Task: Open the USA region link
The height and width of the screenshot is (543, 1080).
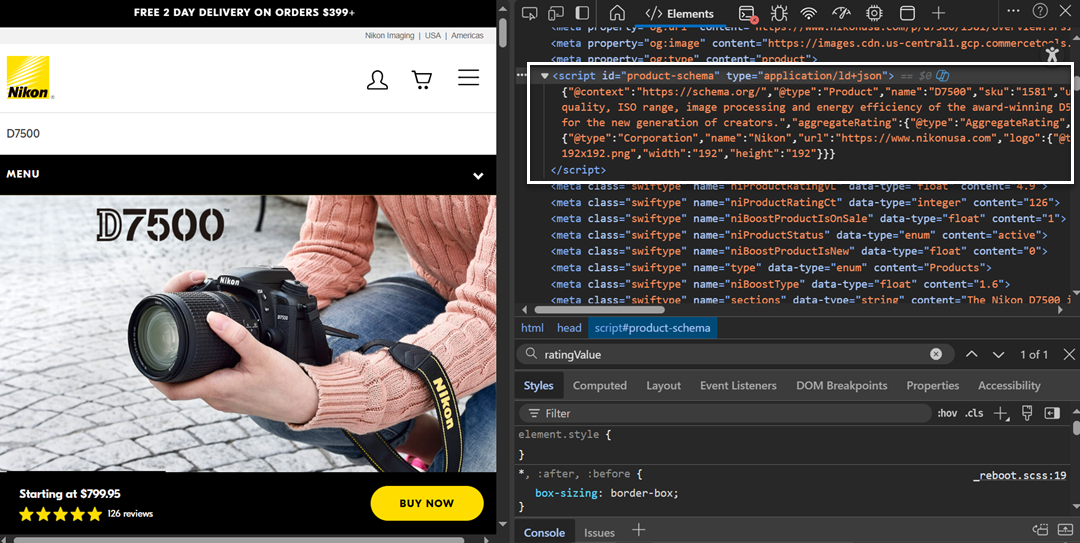Action: [x=433, y=36]
